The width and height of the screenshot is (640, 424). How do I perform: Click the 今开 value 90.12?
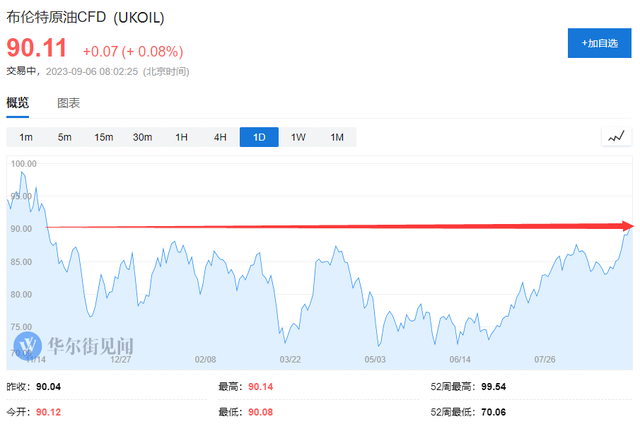(48, 412)
